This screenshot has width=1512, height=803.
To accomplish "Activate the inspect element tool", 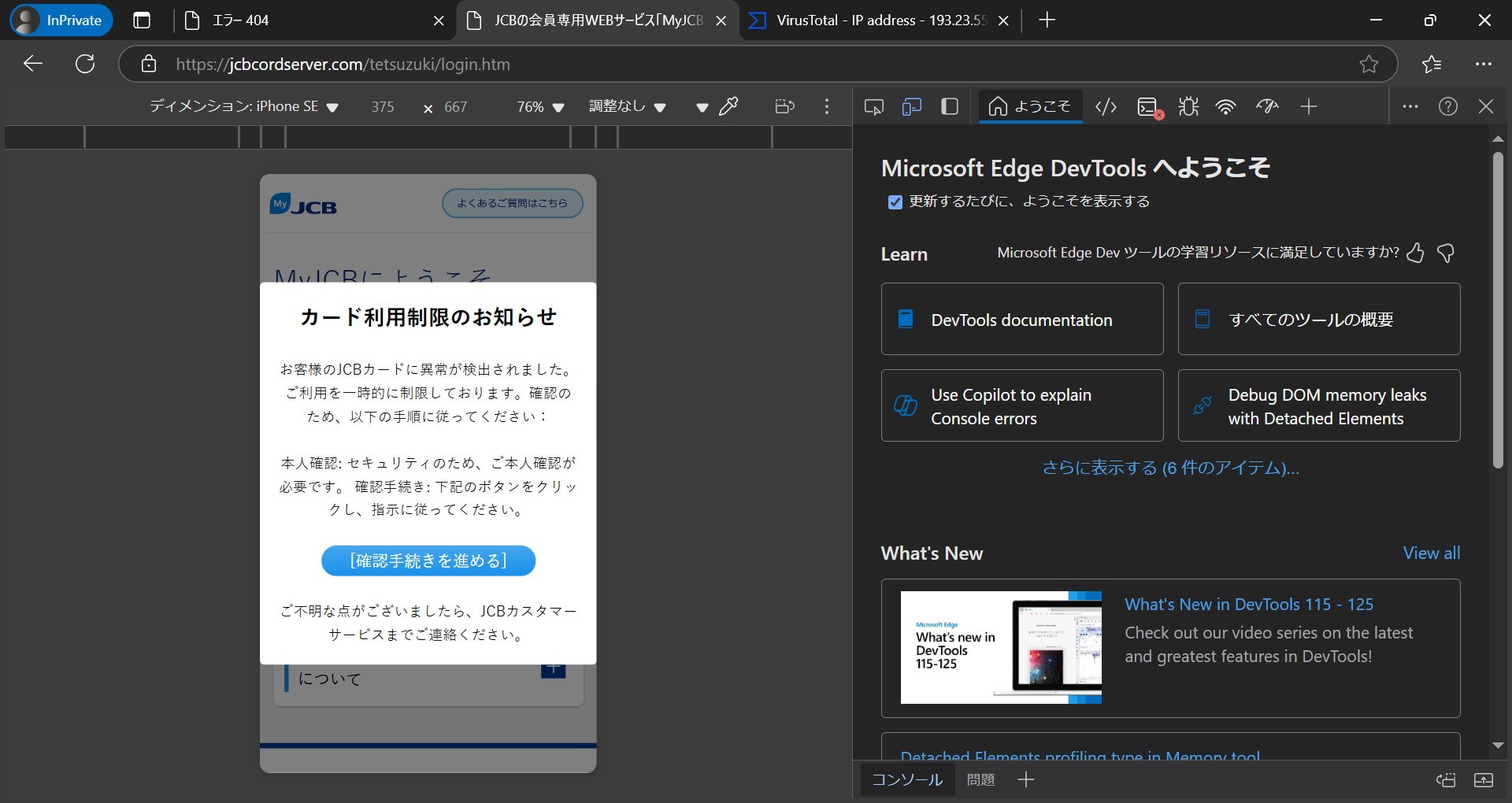I will tap(873, 106).
